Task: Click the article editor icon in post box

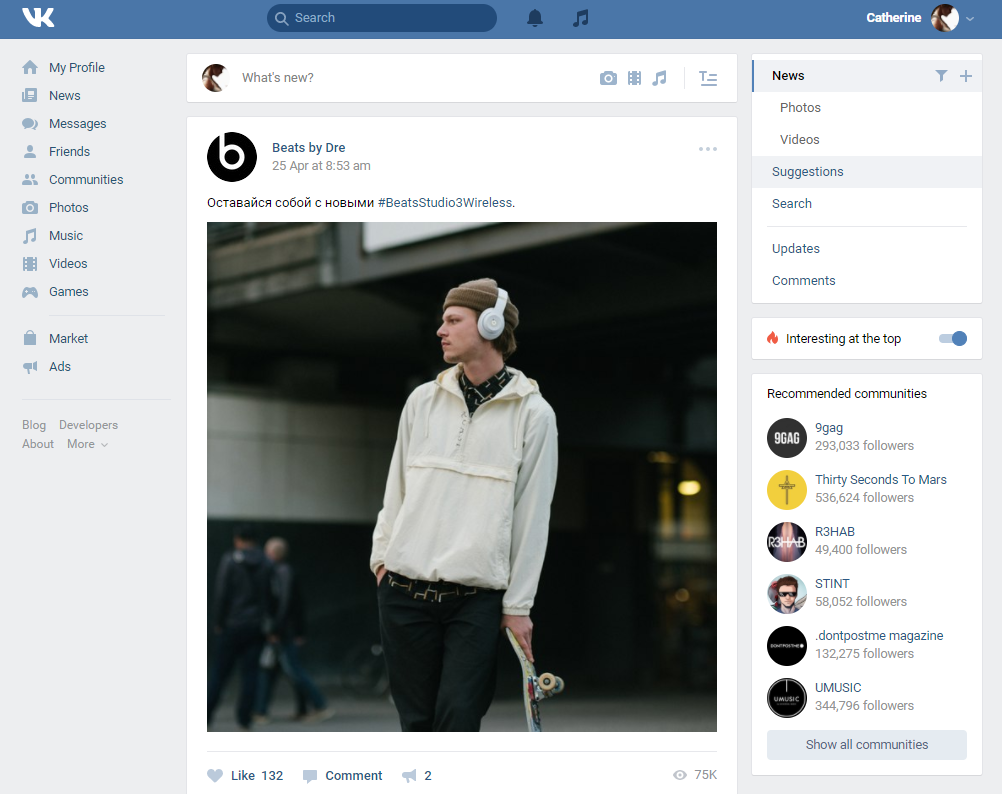Action: click(x=708, y=78)
